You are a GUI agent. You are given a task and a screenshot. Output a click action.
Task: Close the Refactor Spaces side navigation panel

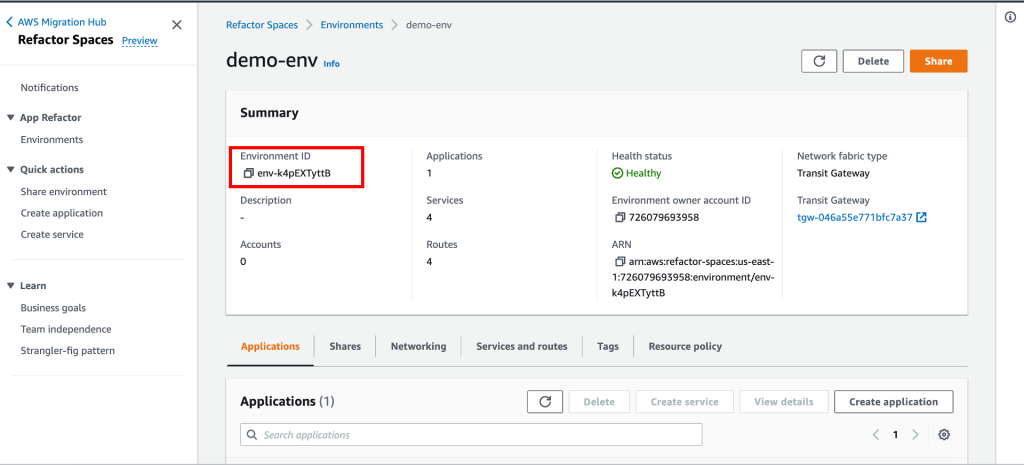coord(177,25)
